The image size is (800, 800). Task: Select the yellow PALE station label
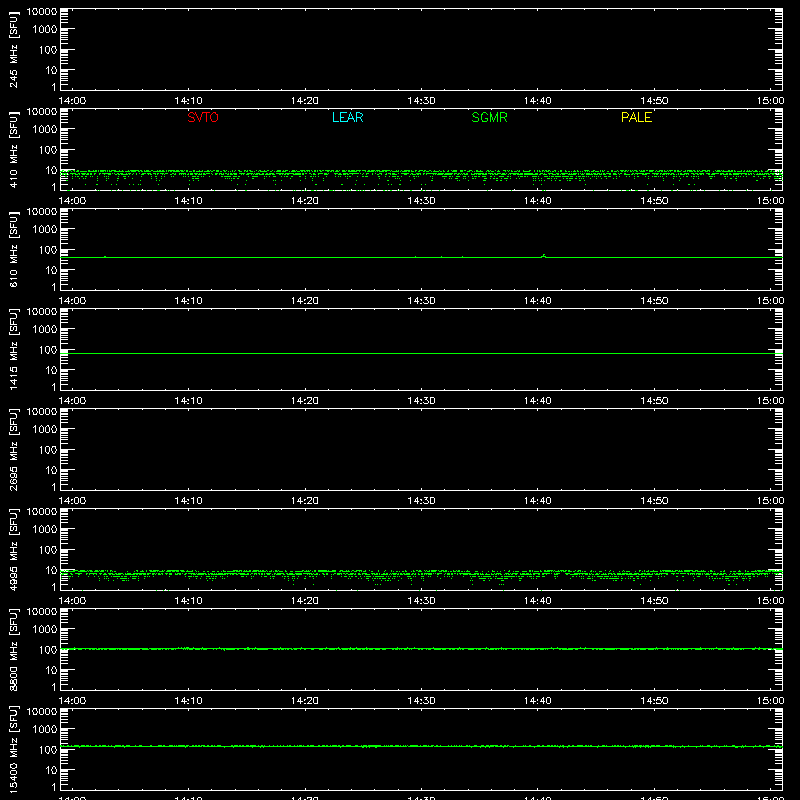point(636,117)
